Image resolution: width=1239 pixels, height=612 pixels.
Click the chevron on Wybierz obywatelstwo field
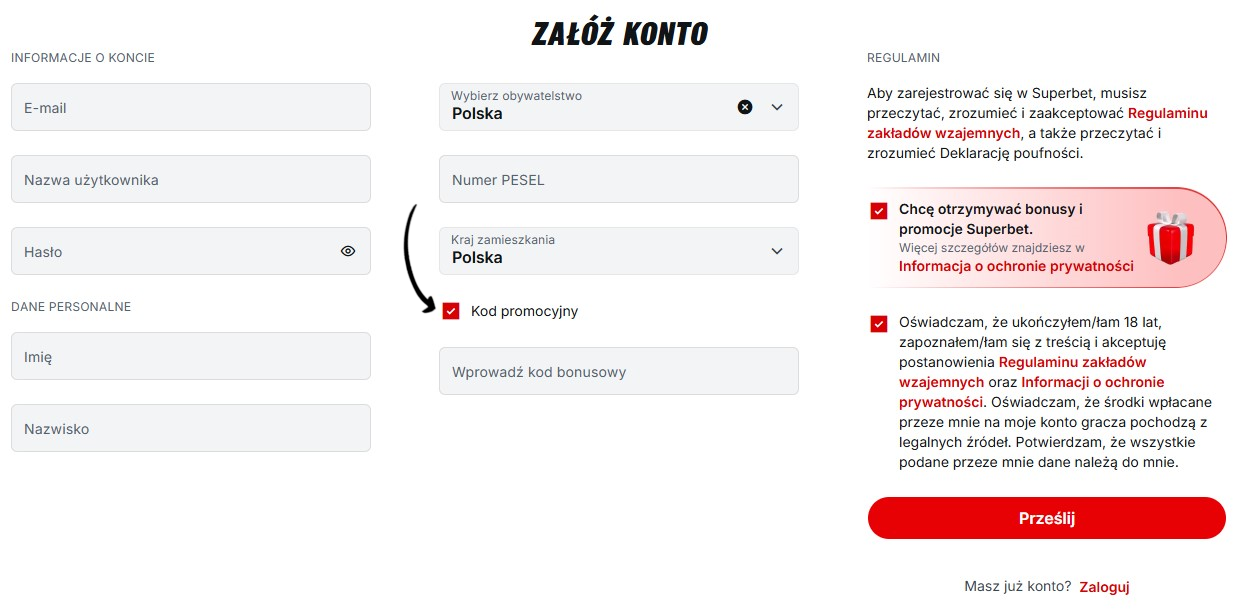click(776, 106)
